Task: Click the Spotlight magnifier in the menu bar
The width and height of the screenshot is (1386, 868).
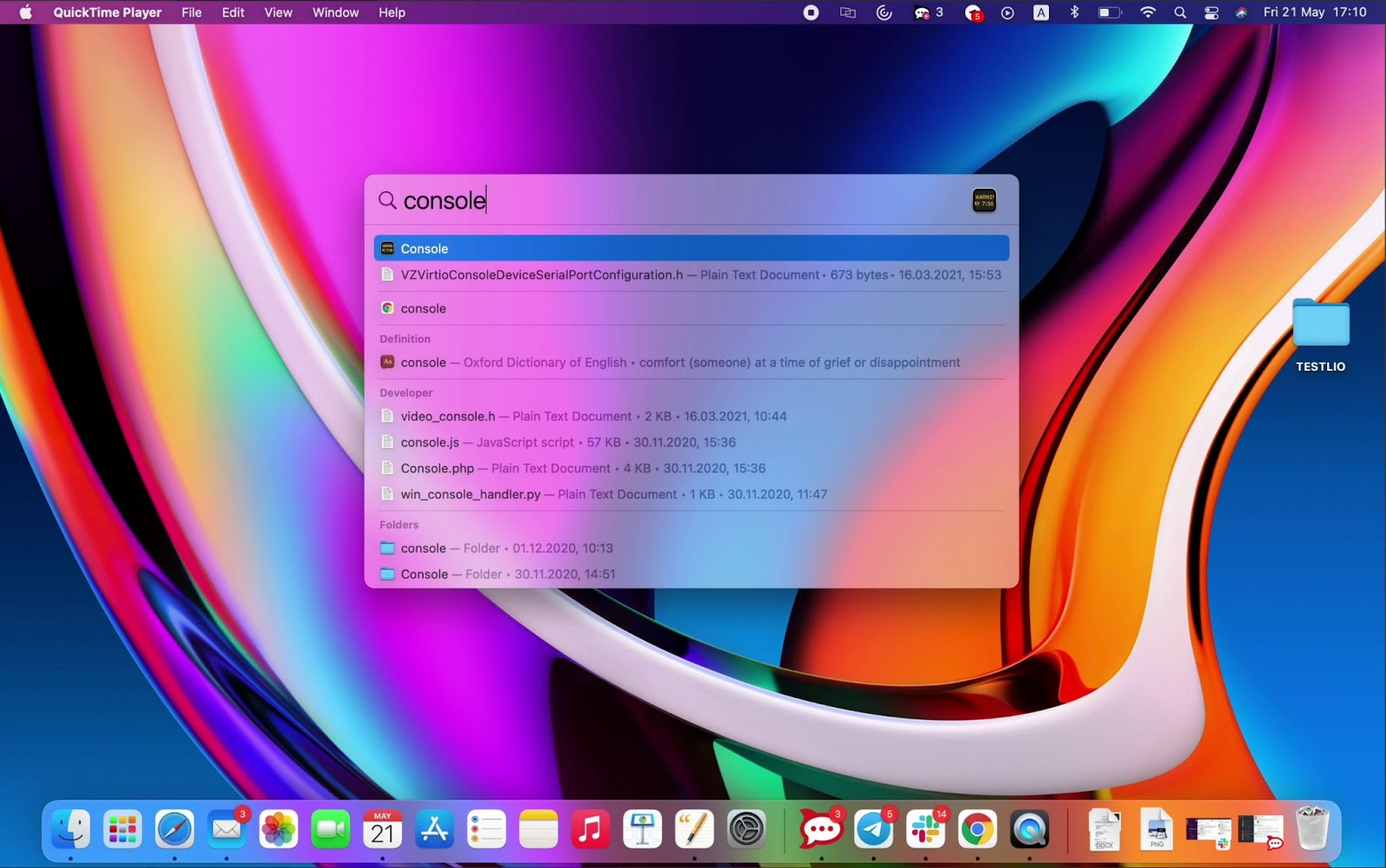Action: pos(1180,12)
